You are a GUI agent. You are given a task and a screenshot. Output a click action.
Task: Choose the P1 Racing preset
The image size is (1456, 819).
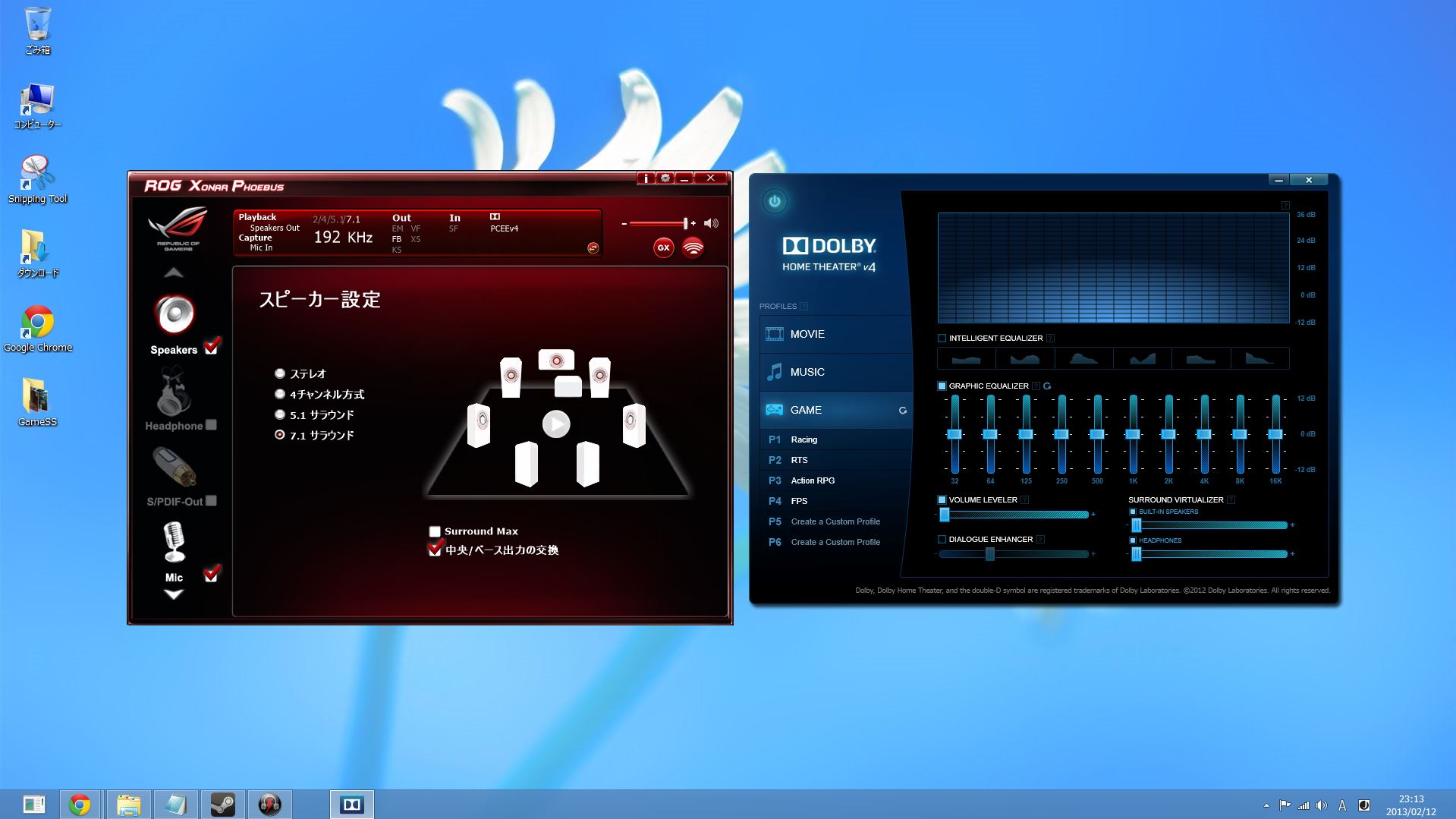[x=835, y=439]
